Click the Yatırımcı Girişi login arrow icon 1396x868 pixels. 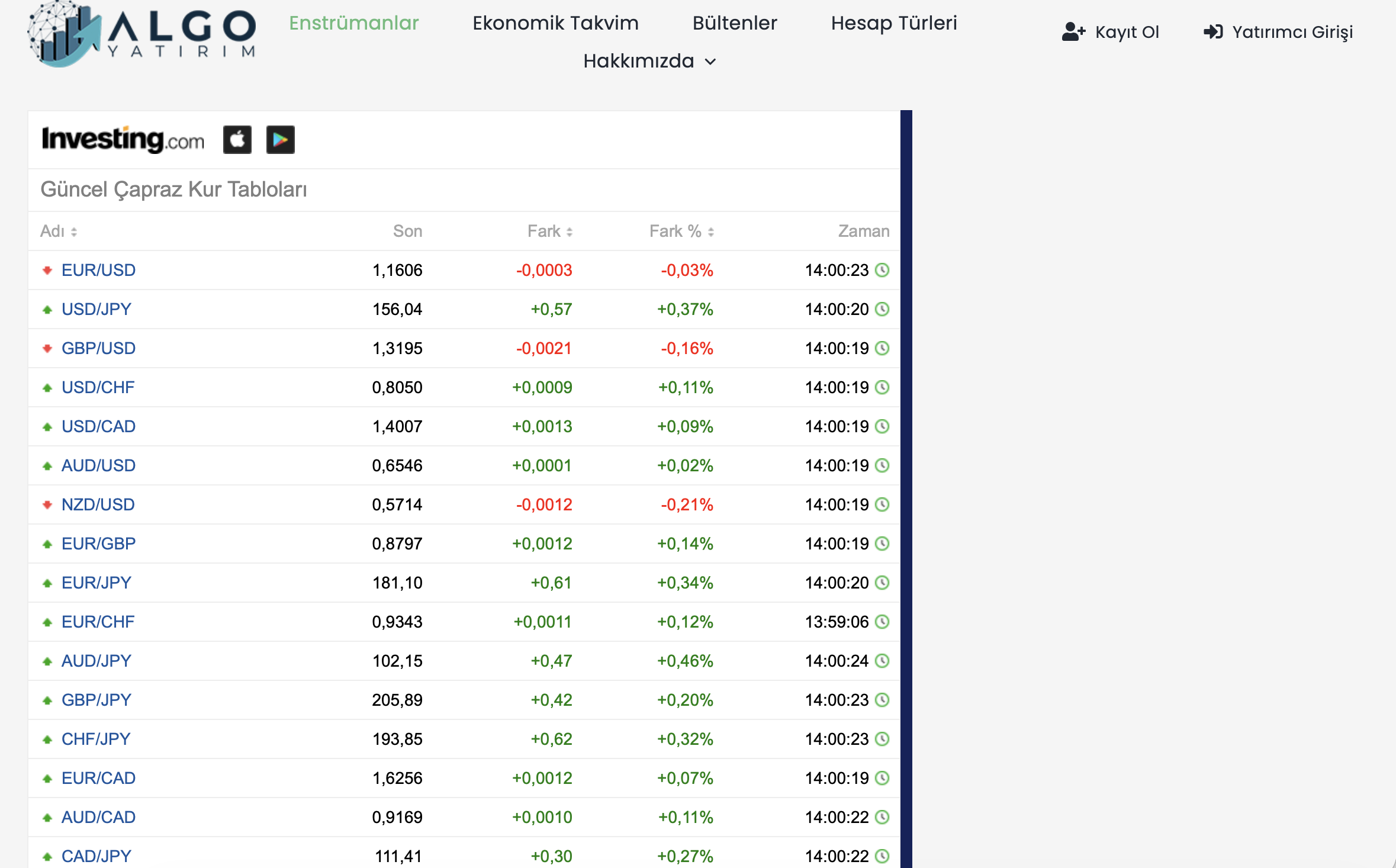[1212, 32]
